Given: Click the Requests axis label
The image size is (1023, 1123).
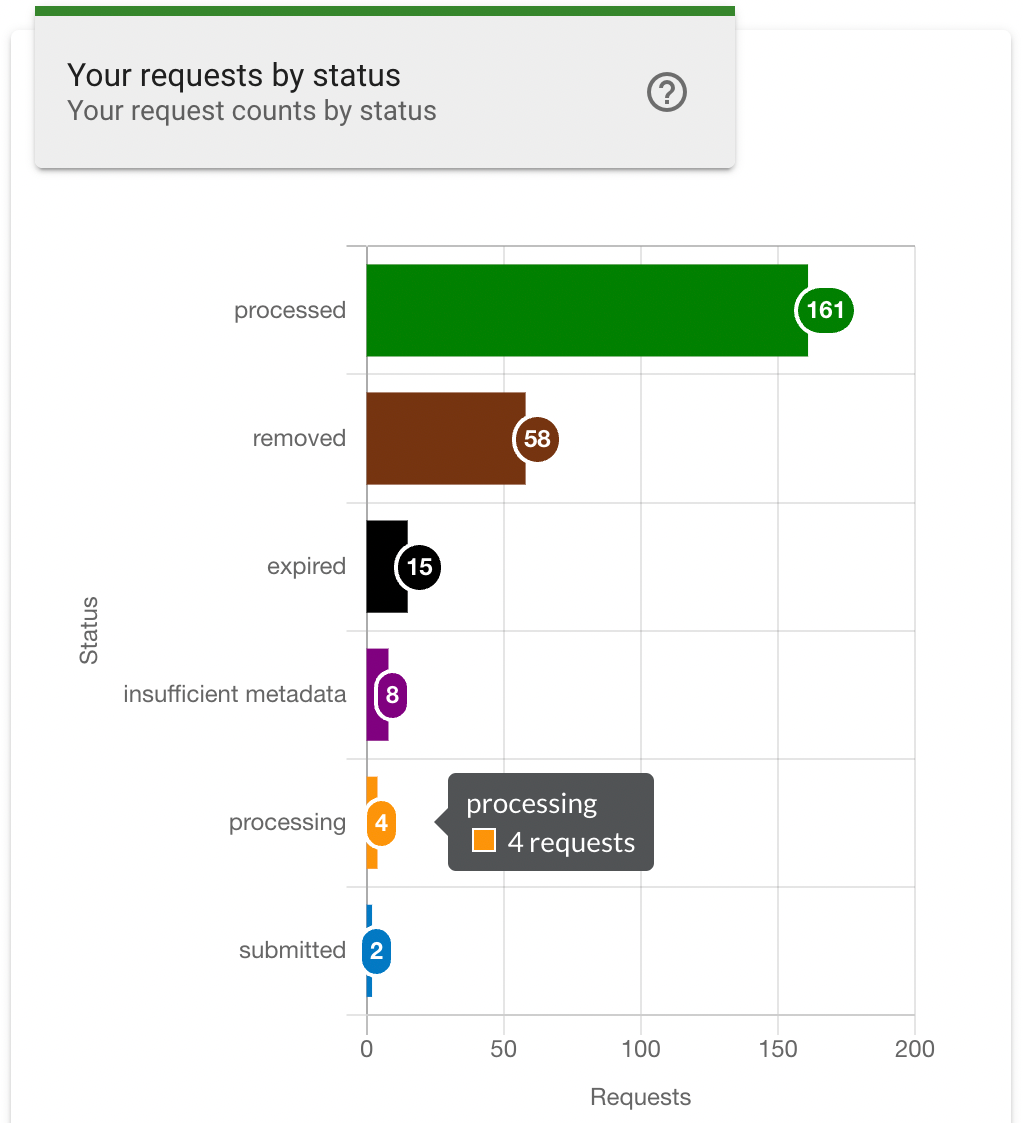Looking at the screenshot, I should [x=640, y=1096].
